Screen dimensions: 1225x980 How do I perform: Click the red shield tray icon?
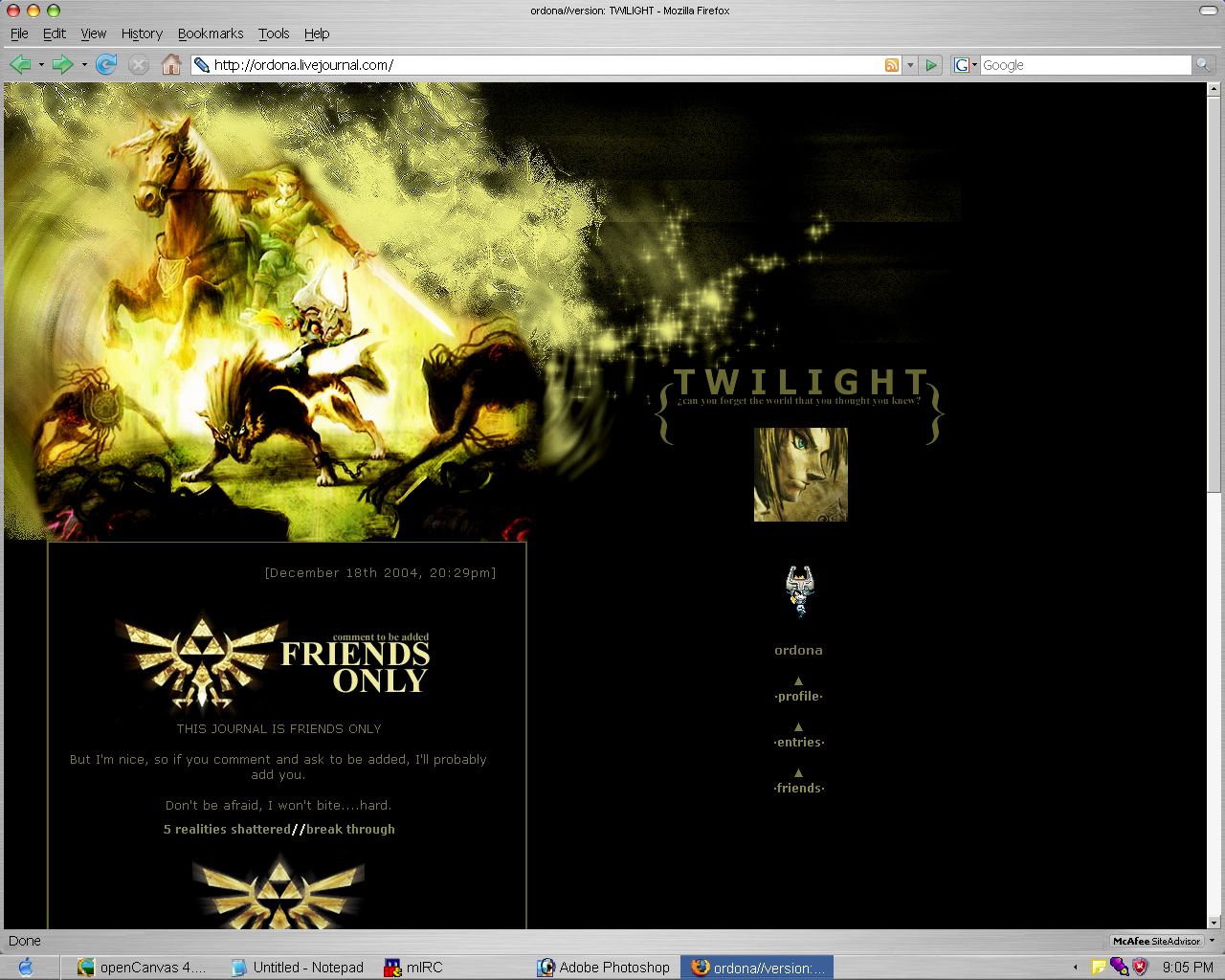coord(1140,968)
